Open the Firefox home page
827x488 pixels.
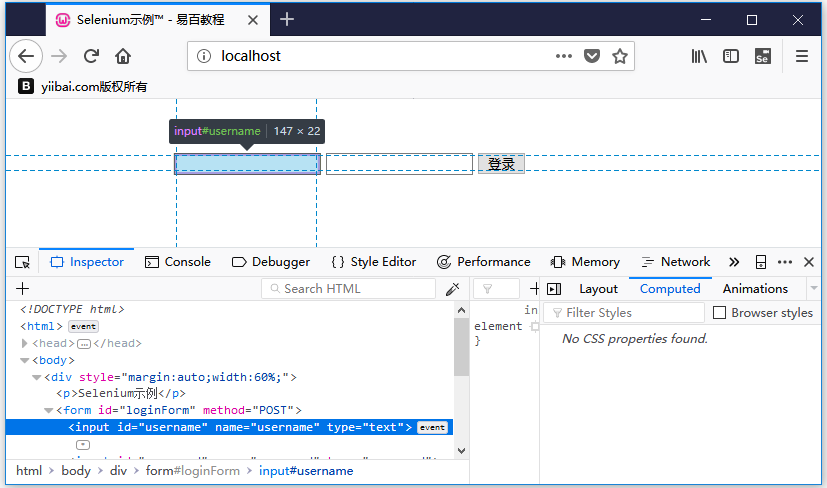pyautogui.click(x=123, y=56)
